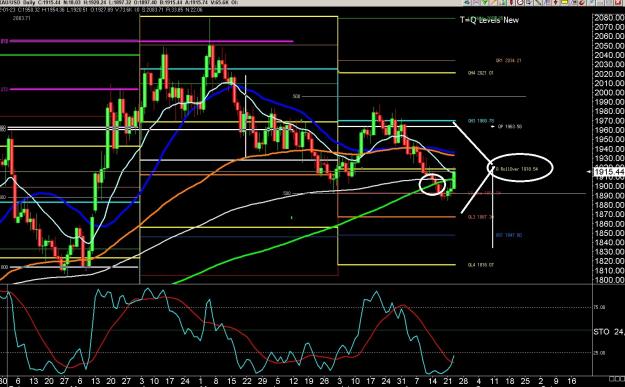Click date label 19 on time axis
The height and width of the screenshot is (387, 625).
click(x=309, y=381)
